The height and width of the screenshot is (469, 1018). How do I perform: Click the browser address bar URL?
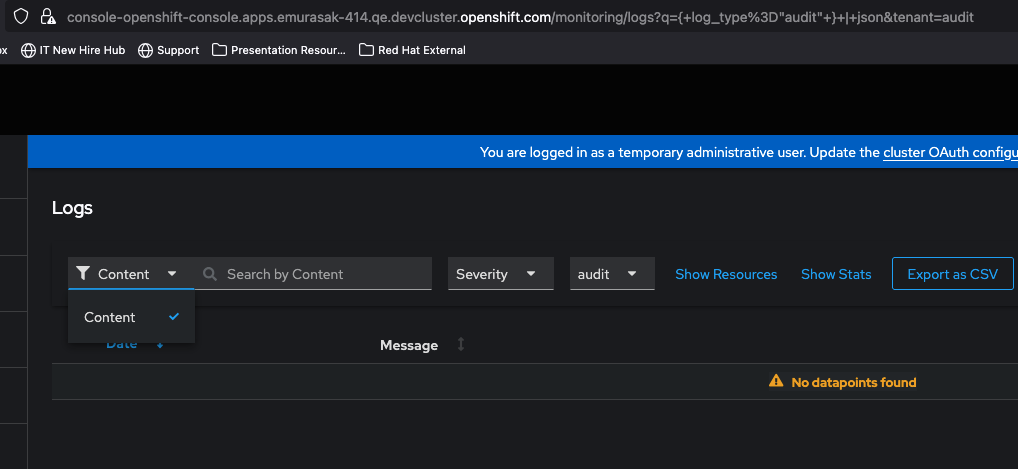(x=520, y=17)
